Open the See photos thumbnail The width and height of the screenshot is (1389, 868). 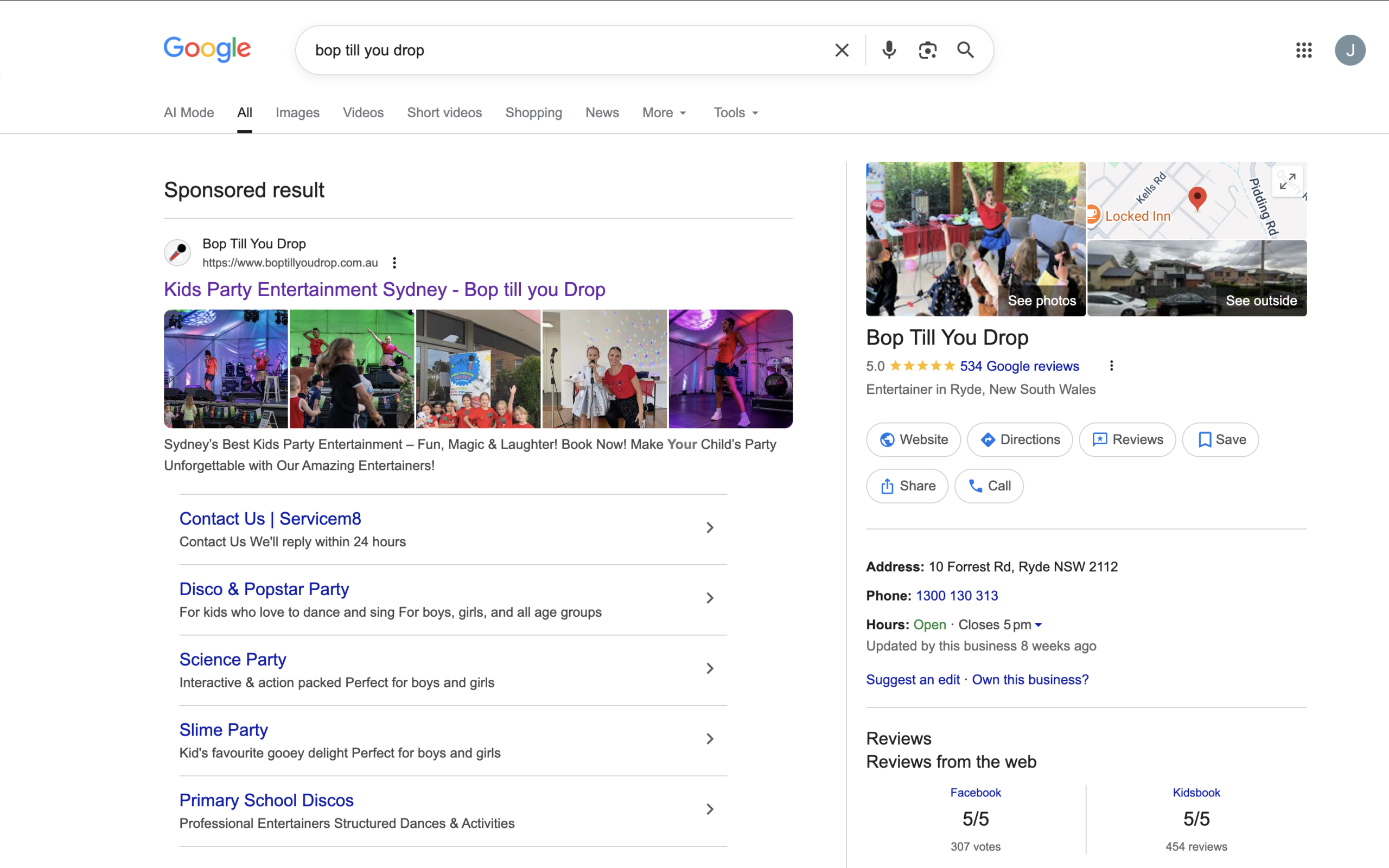[x=976, y=239]
